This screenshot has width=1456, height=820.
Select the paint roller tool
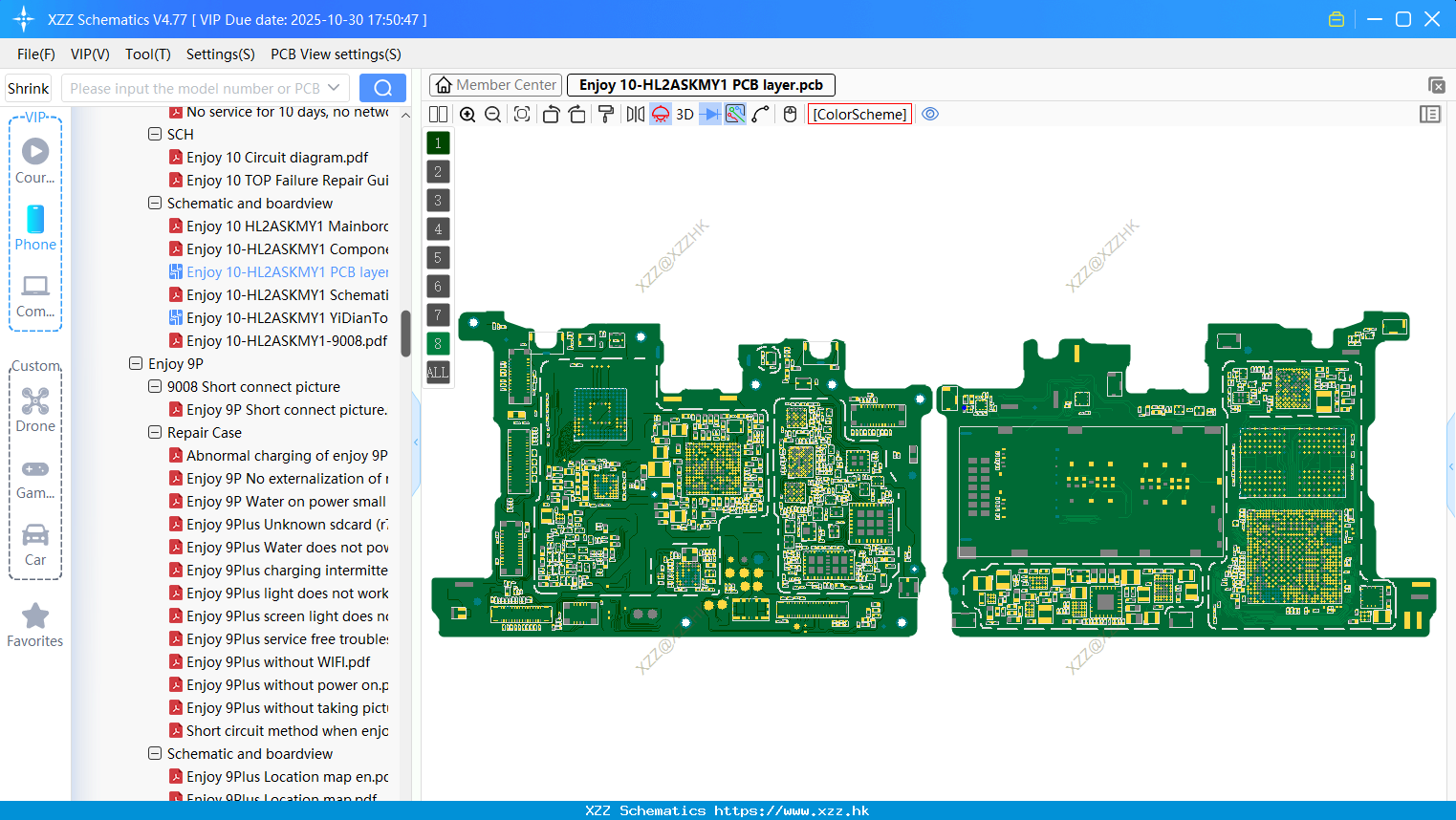[606, 114]
